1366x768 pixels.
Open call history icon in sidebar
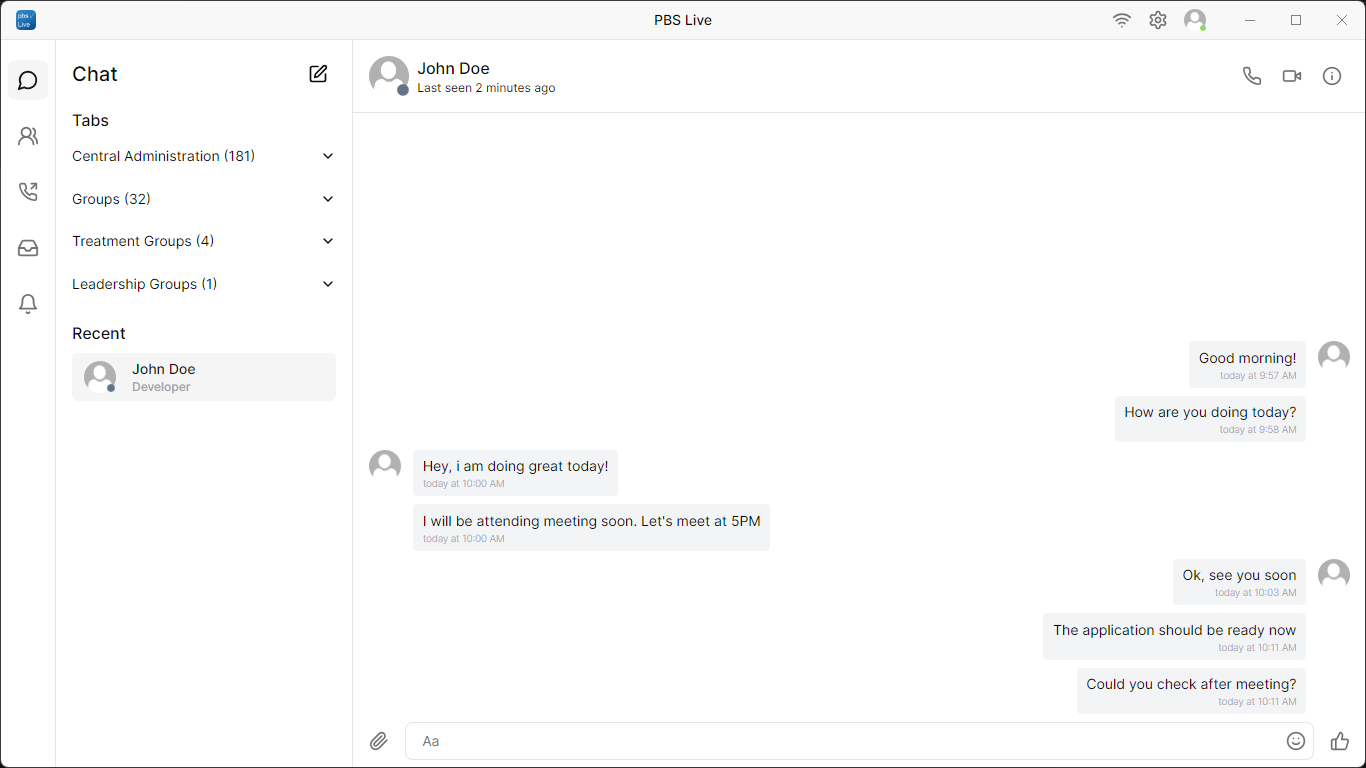point(28,192)
